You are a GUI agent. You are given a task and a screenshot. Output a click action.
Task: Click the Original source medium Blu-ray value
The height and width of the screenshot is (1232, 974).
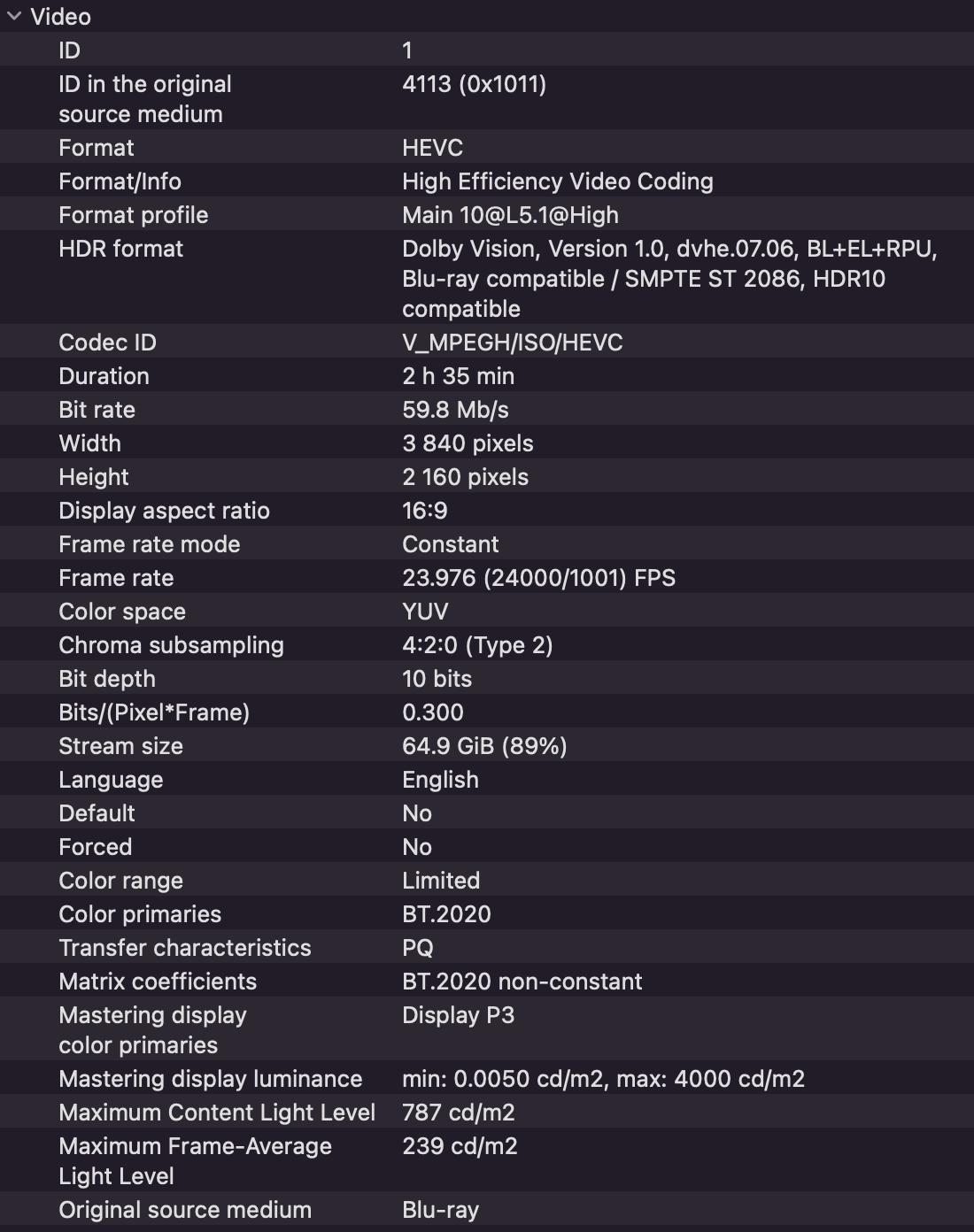coord(440,1210)
